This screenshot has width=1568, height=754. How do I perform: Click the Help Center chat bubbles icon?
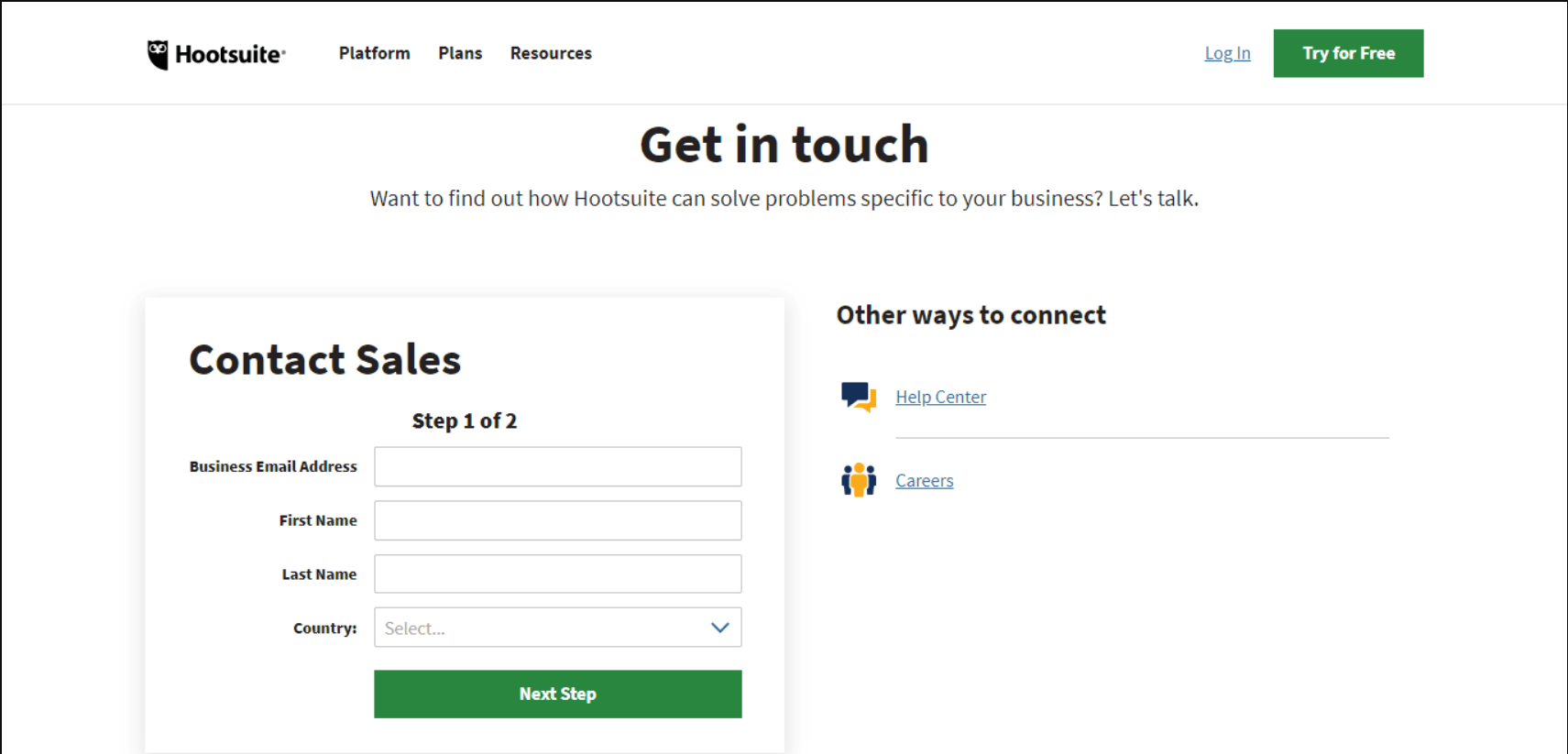pyautogui.click(x=859, y=397)
